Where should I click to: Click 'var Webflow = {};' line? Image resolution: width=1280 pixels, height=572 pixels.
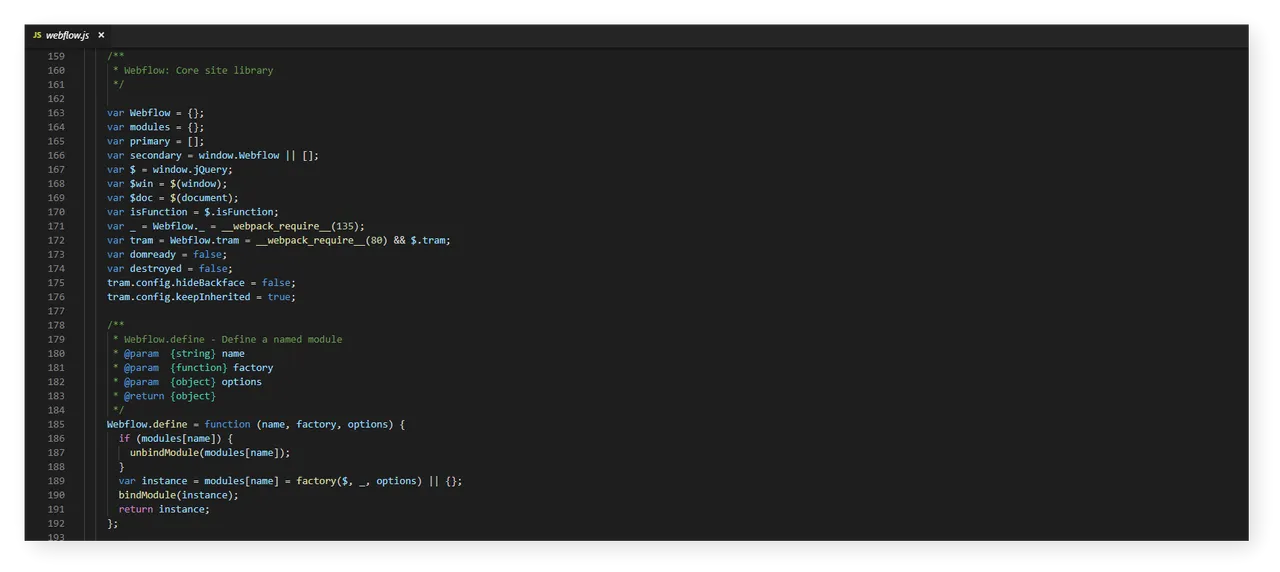pos(156,113)
